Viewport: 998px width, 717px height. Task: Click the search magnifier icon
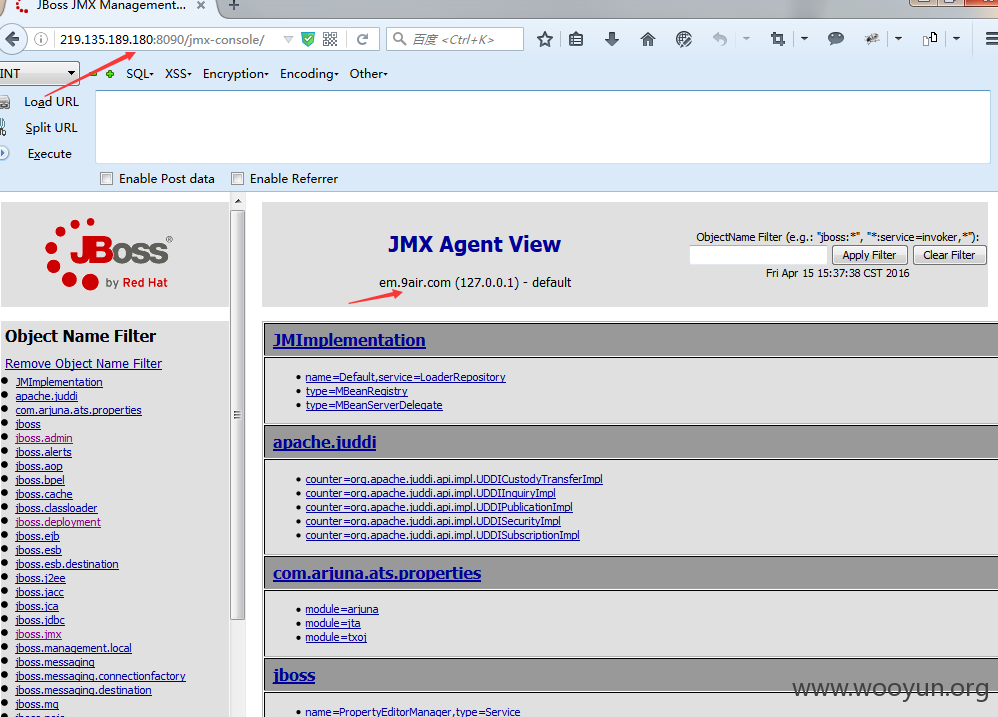pyautogui.click(x=400, y=39)
